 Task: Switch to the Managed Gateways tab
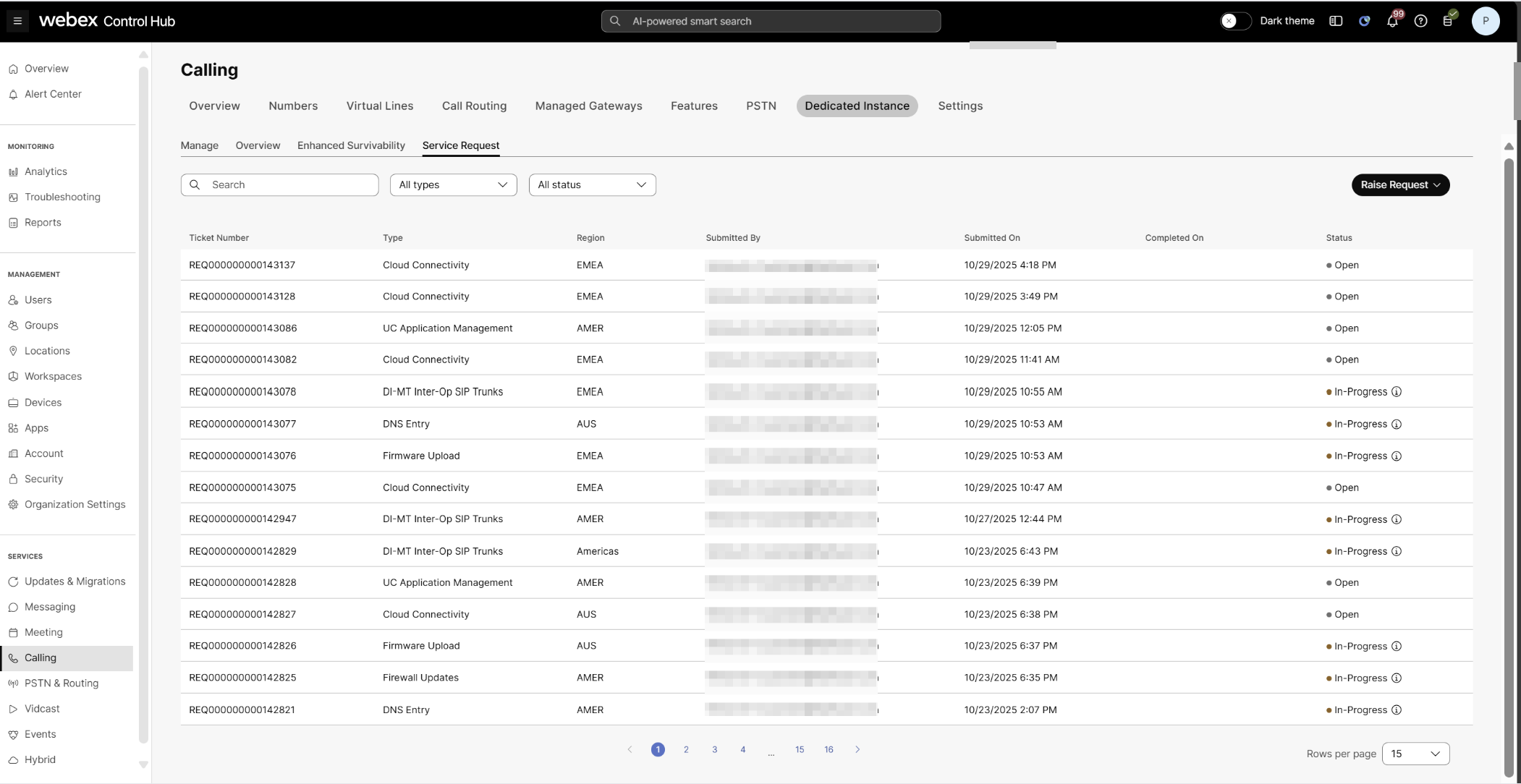[x=588, y=106]
